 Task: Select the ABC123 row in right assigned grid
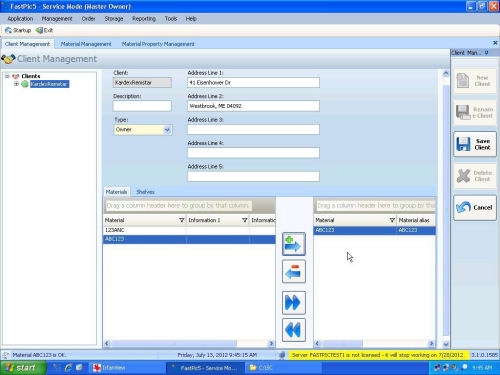[x=375, y=230]
